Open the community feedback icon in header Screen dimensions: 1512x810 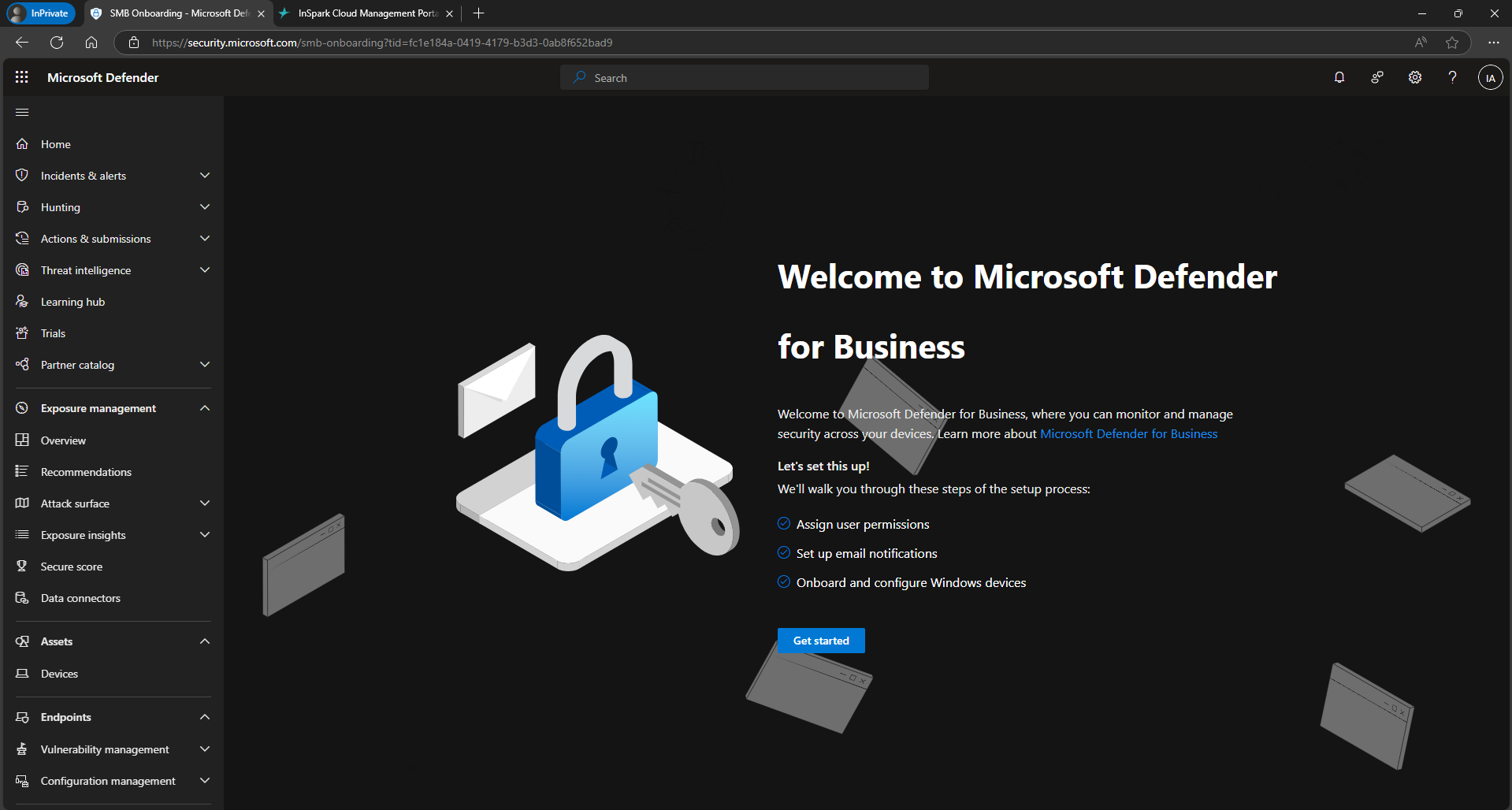pyautogui.click(x=1377, y=77)
